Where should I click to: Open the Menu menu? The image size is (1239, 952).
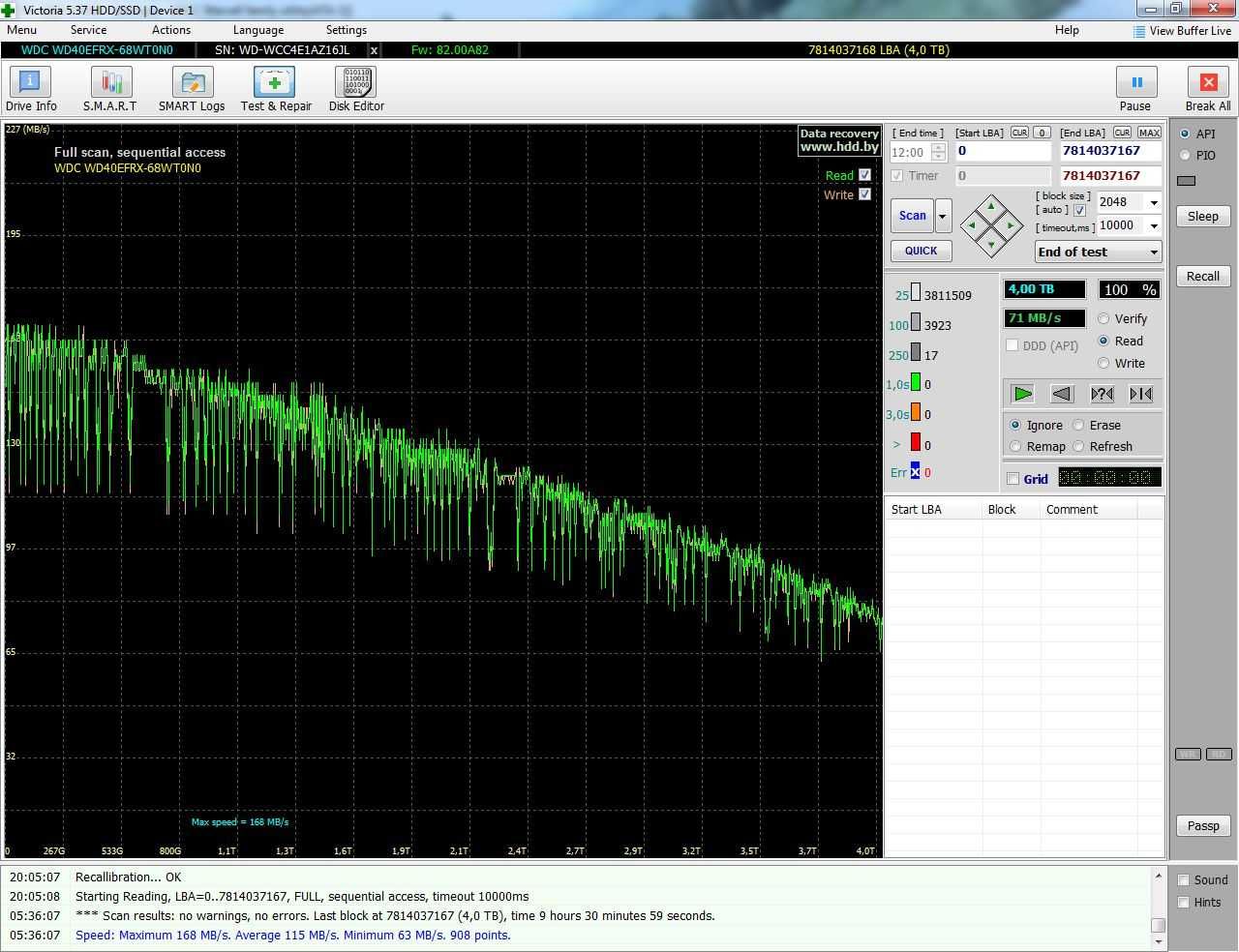pos(21,30)
